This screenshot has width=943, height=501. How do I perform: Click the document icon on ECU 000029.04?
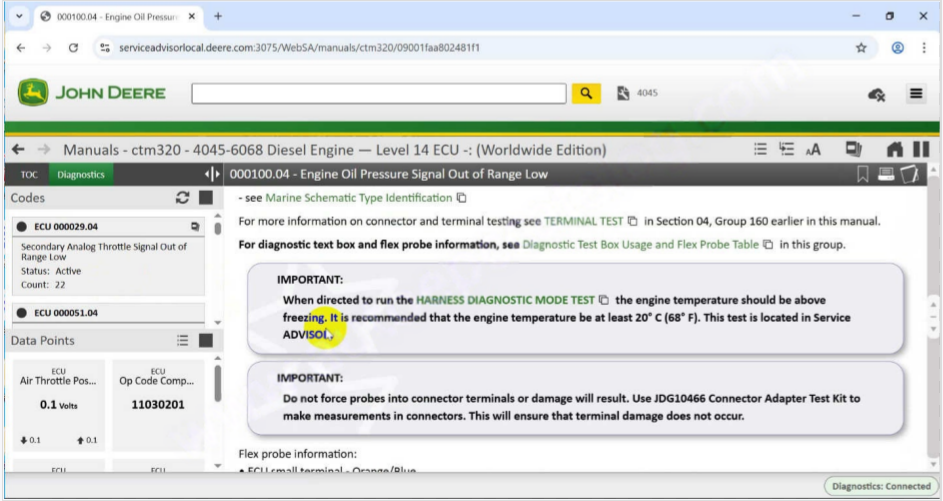195,227
